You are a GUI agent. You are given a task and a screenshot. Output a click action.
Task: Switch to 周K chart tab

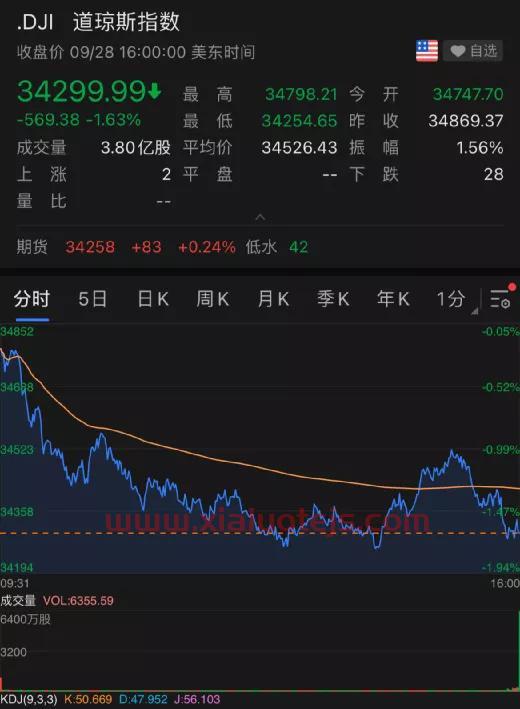213,299
